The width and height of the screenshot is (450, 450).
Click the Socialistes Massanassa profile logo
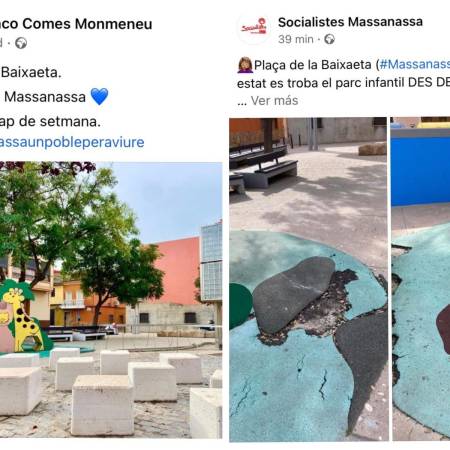coord(254,28)
